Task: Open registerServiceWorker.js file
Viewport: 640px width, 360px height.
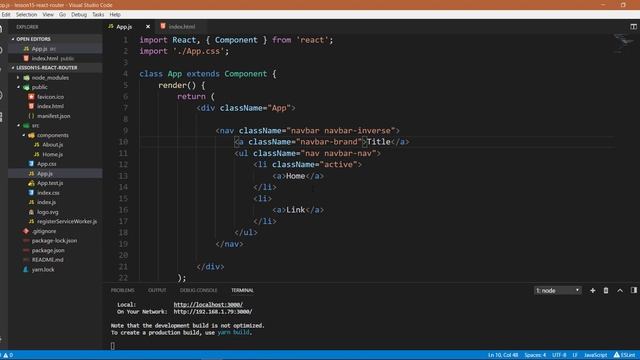Action: pos(67,221)
